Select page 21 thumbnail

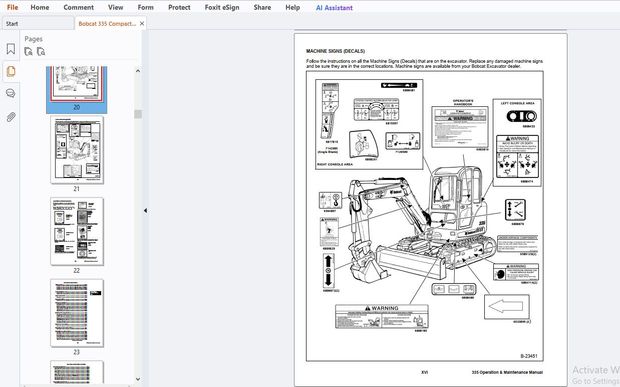pyautogui.click(x=77, y=150)
